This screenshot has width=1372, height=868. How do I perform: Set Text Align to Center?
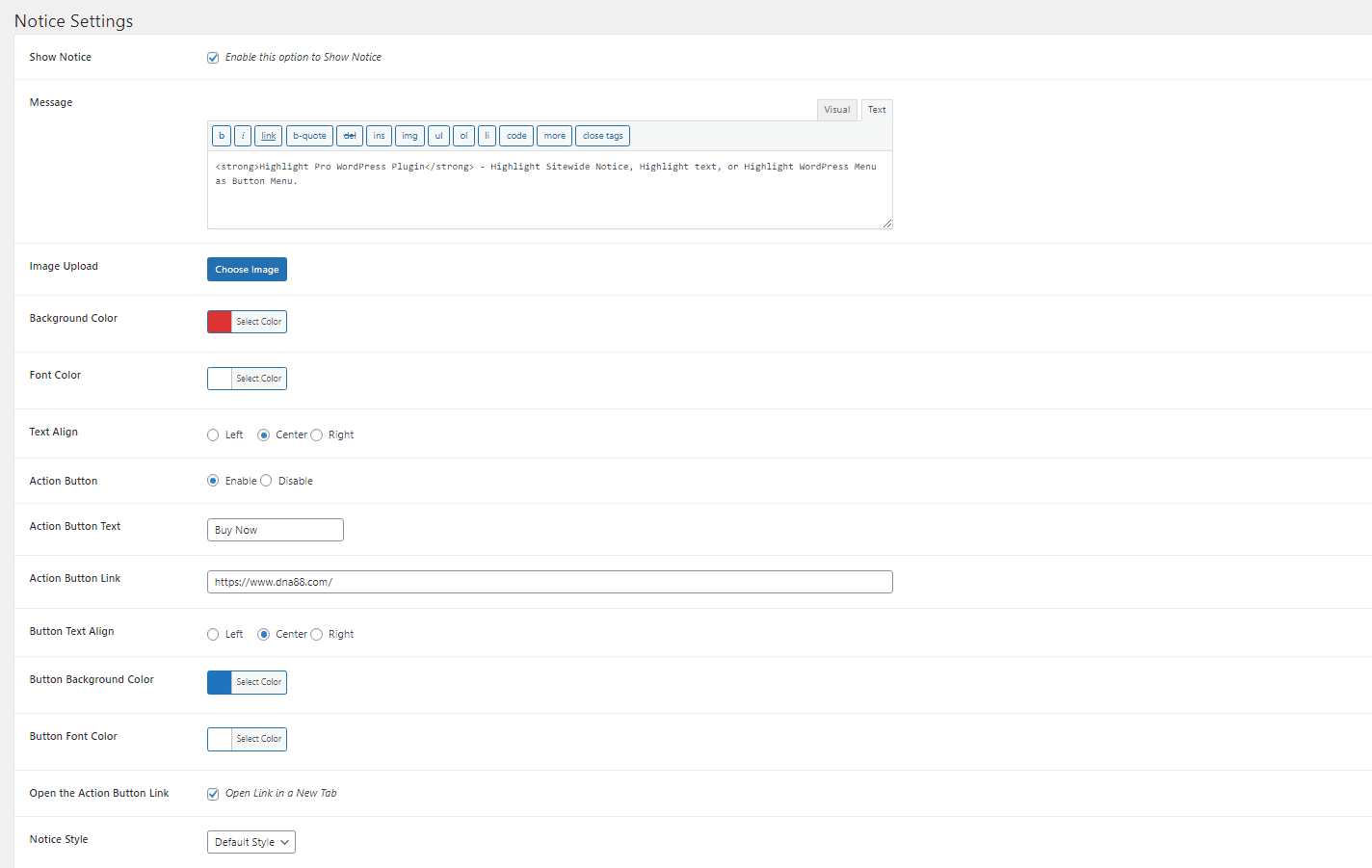pyautogui.click(x=263, y=435)
